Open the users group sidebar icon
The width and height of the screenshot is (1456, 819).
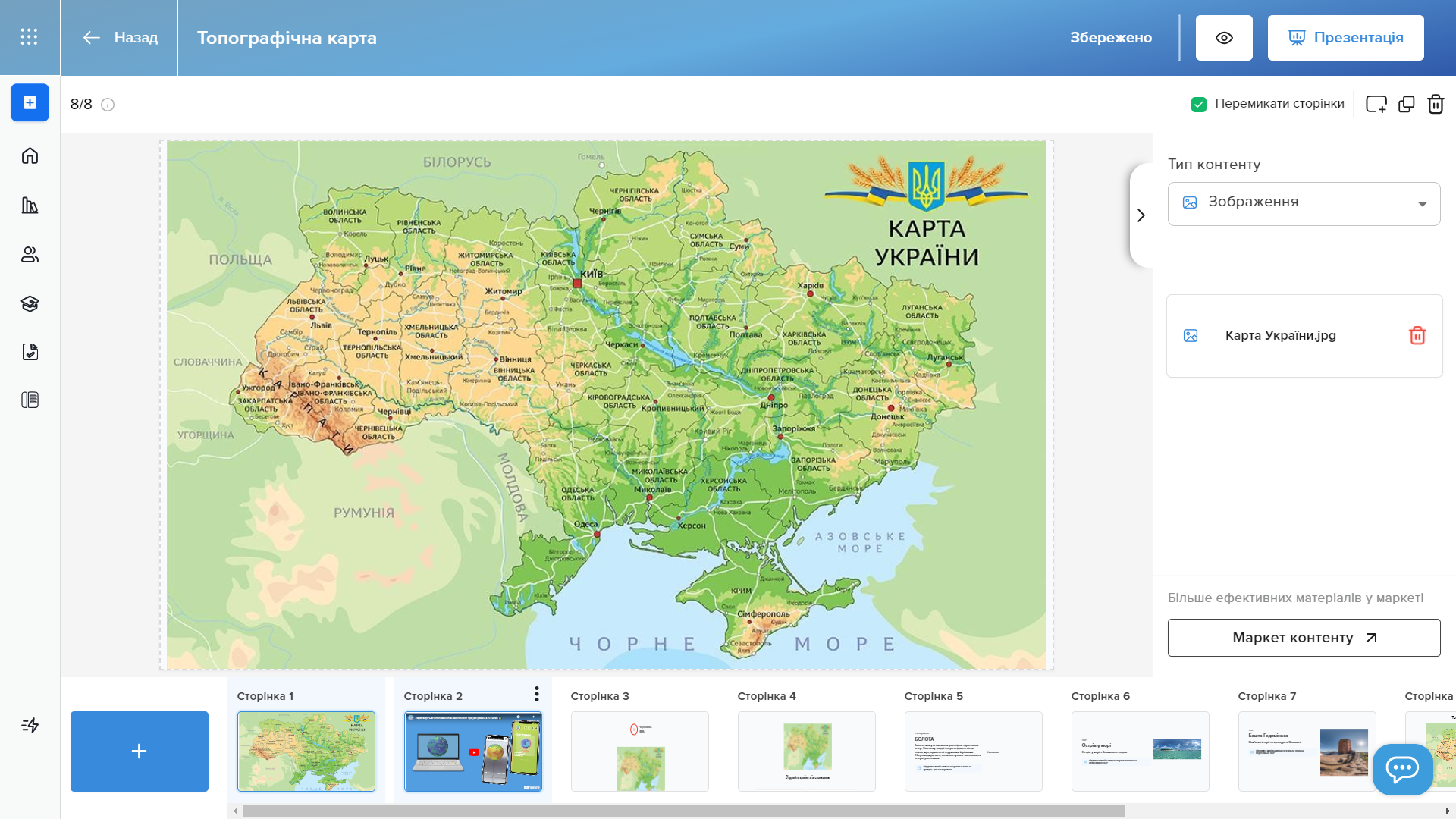pos(30,254)
